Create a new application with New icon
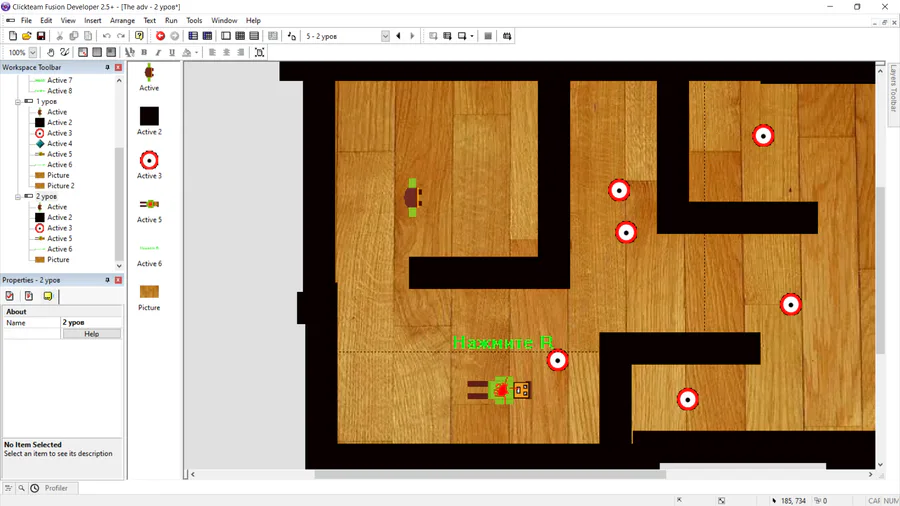This screenshot has width=900, height=506. 13,36
